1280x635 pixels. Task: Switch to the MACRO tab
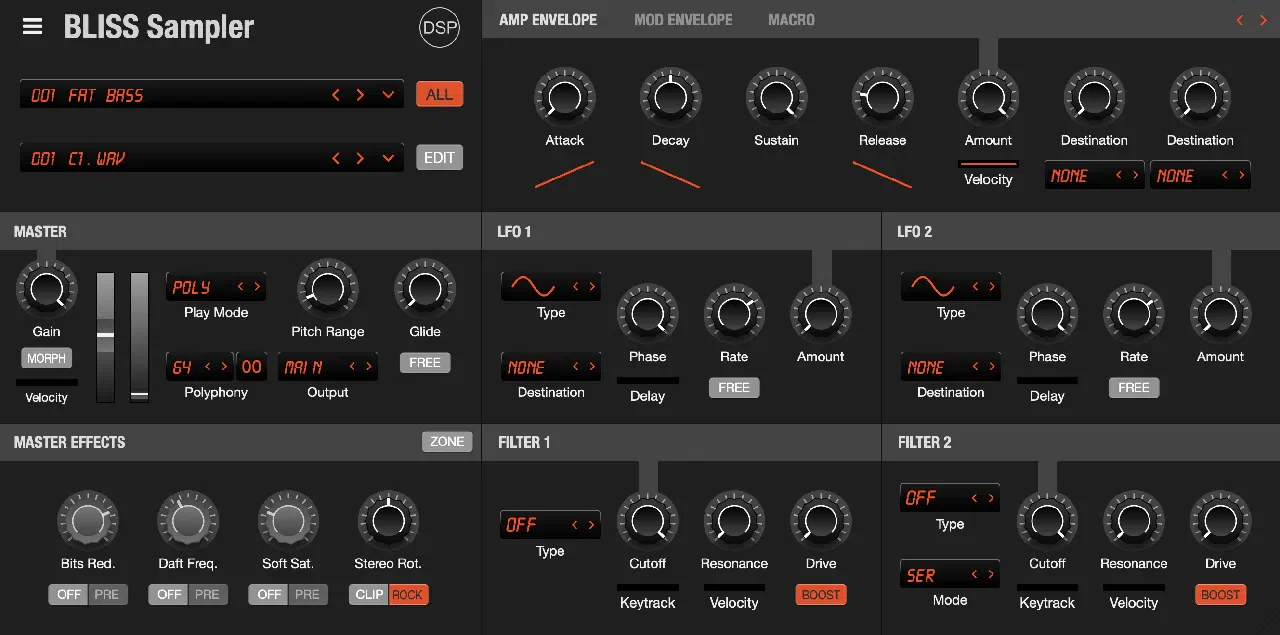(x=791, y=20)
